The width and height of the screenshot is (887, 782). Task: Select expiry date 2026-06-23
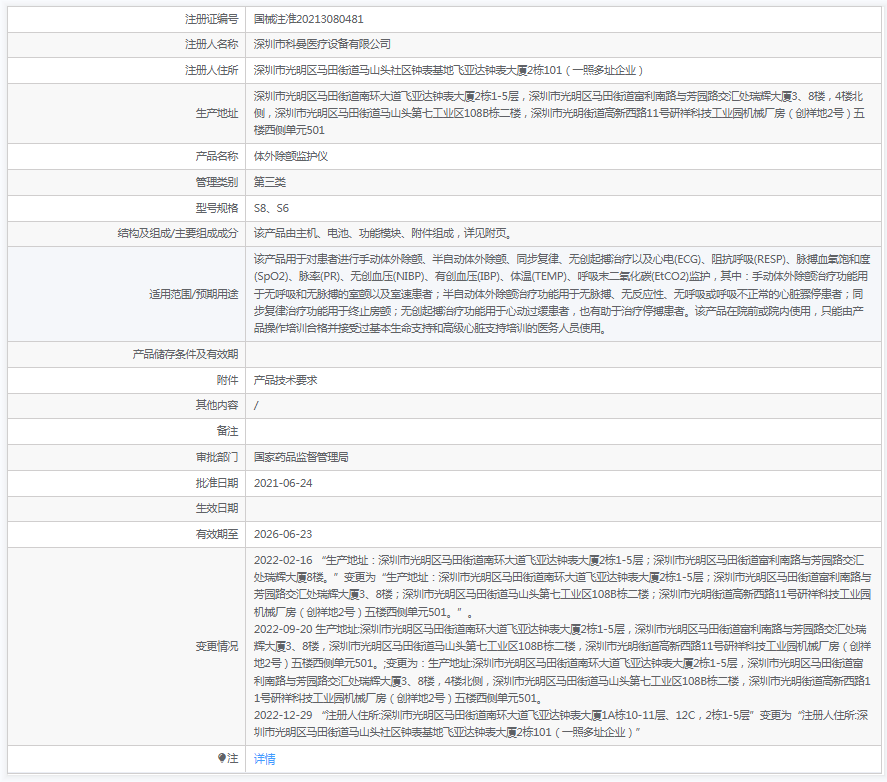click(x=283, y=534)
